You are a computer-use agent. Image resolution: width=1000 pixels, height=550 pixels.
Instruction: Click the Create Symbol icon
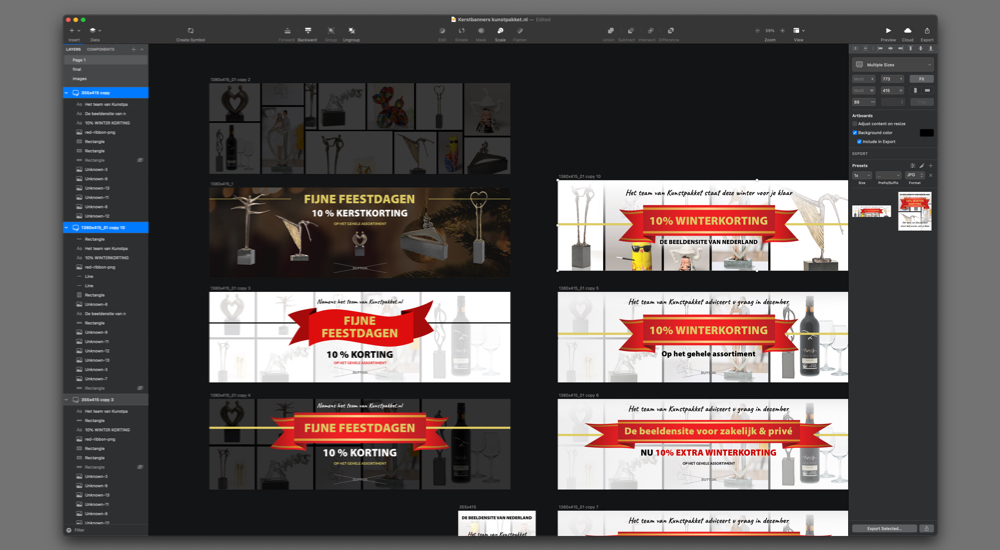(190, 31)
